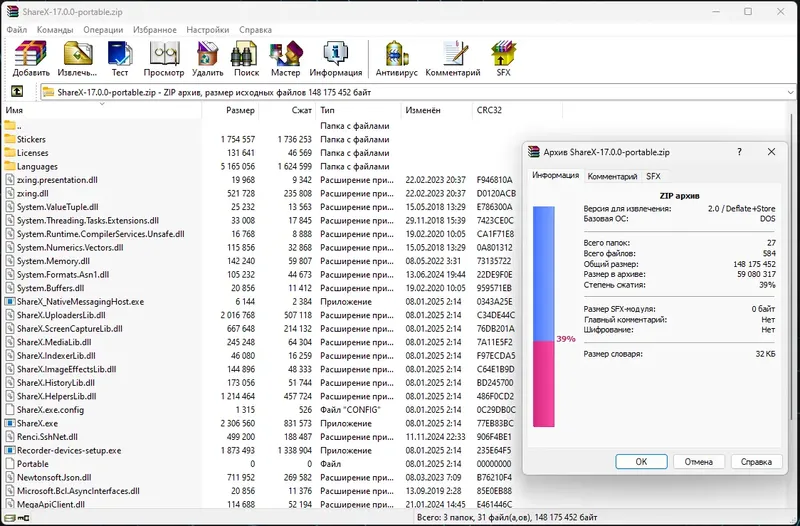The height and width of the screenshot is (526, 800).
Task: Open the Избранное menu
Action: coord(155,30)
